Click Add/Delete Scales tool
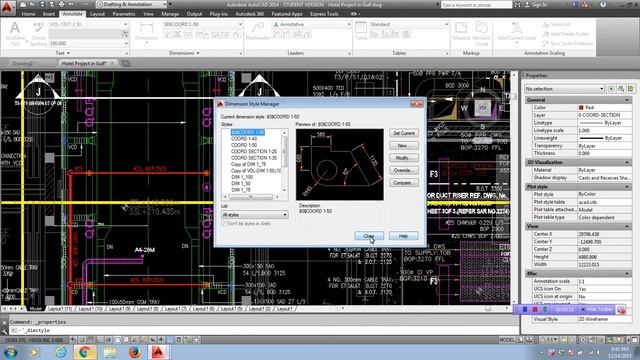This screenshot has width=640, height=360. tap(566, 34)
